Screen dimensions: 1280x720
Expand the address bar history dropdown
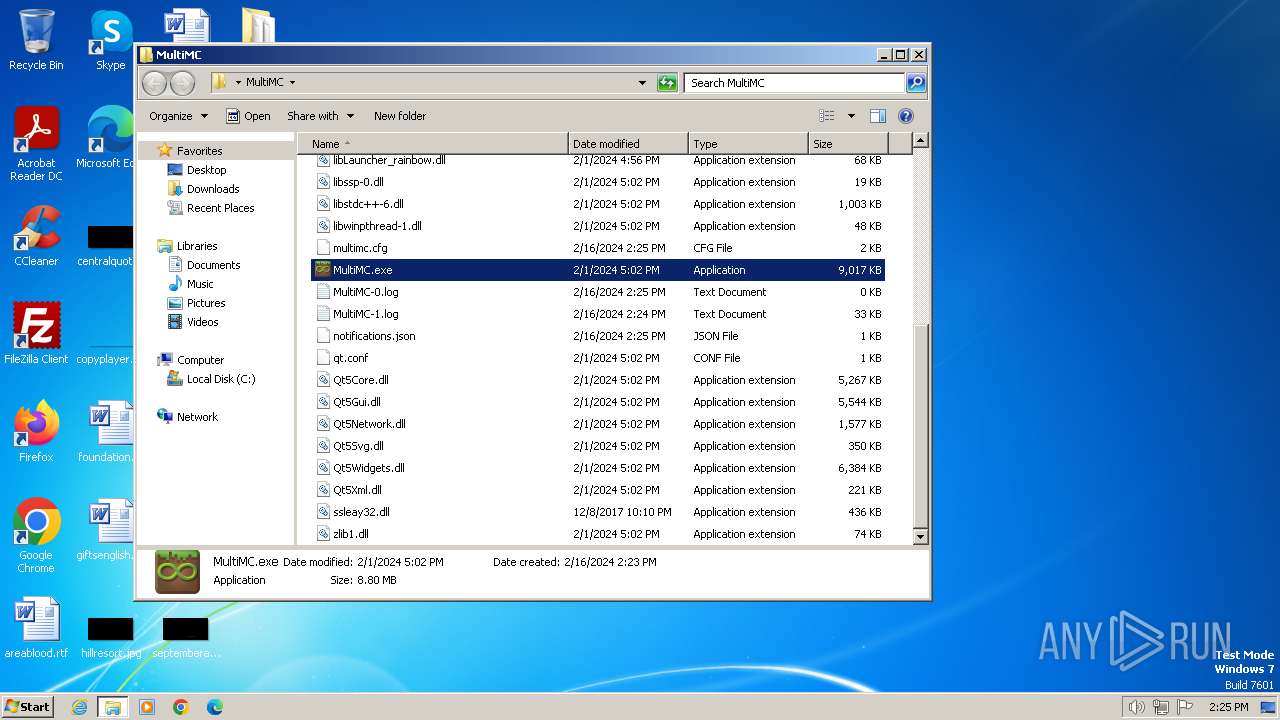(x=642, y=83)
